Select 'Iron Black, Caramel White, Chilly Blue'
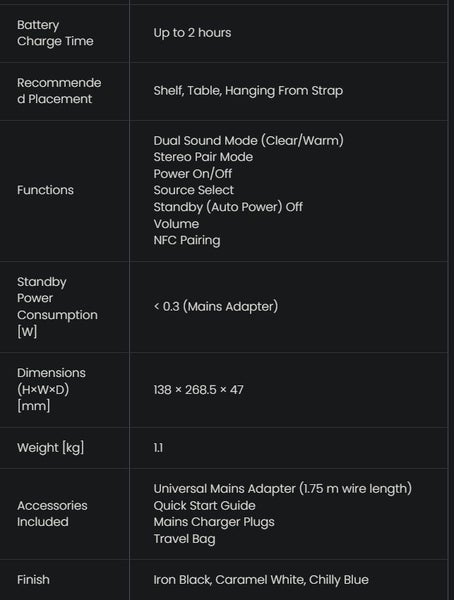The width and height of the screenshot is (454, 600). coord(261,580)
